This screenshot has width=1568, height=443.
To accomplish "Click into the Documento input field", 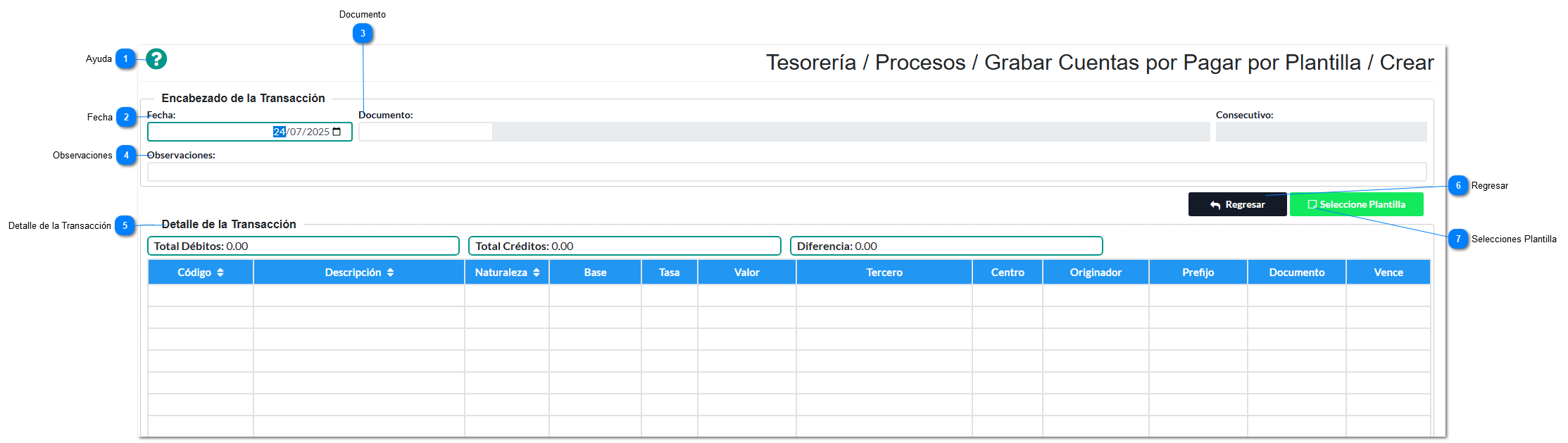I will (x=425, y=132).
